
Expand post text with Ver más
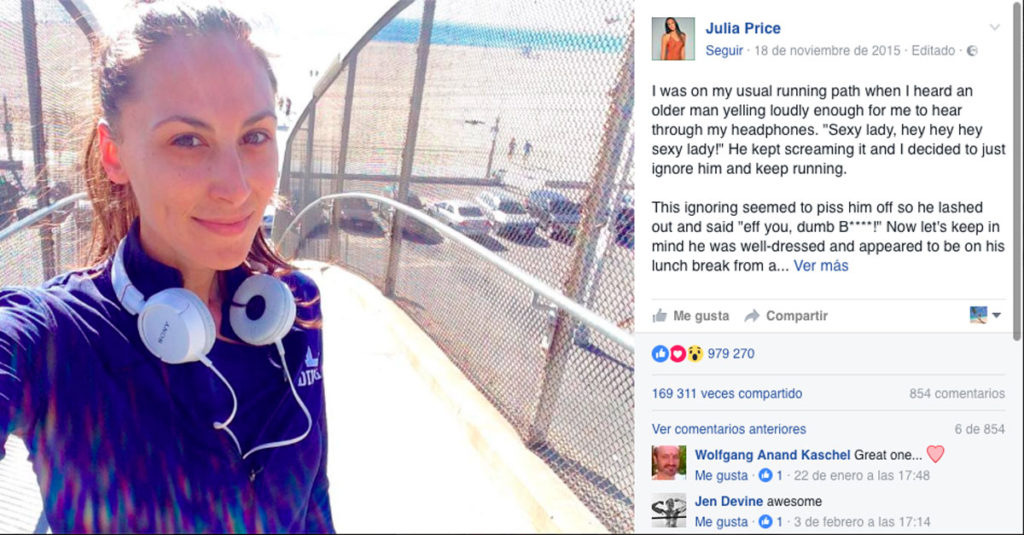pos(821,266)
